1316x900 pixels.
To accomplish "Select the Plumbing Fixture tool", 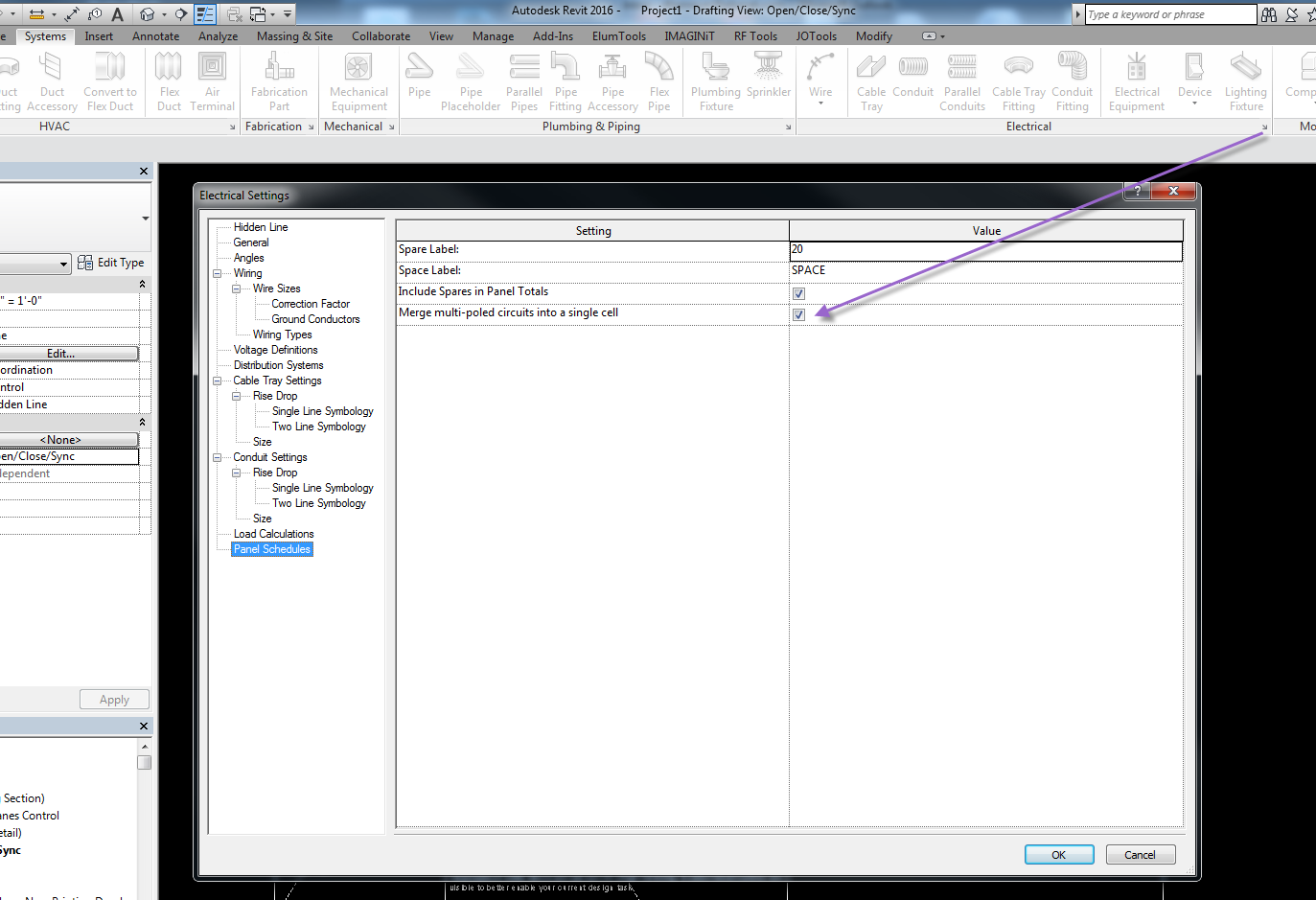I will click(715, 81).
